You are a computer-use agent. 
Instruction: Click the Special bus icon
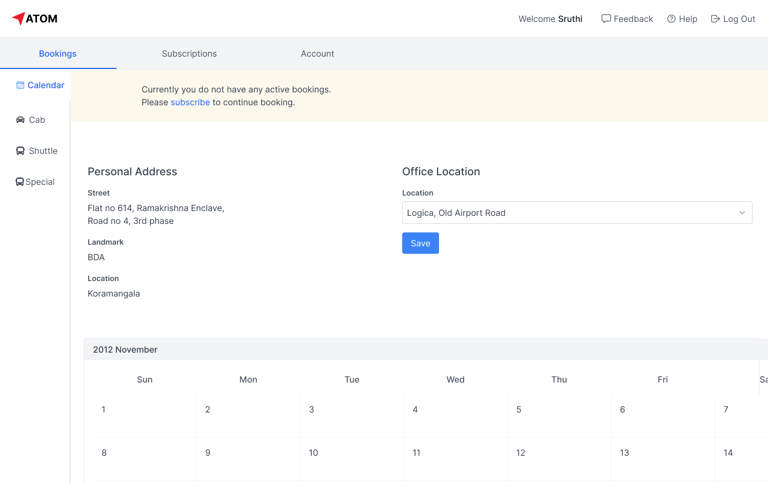pyautogui.click(x=19, y=182)
